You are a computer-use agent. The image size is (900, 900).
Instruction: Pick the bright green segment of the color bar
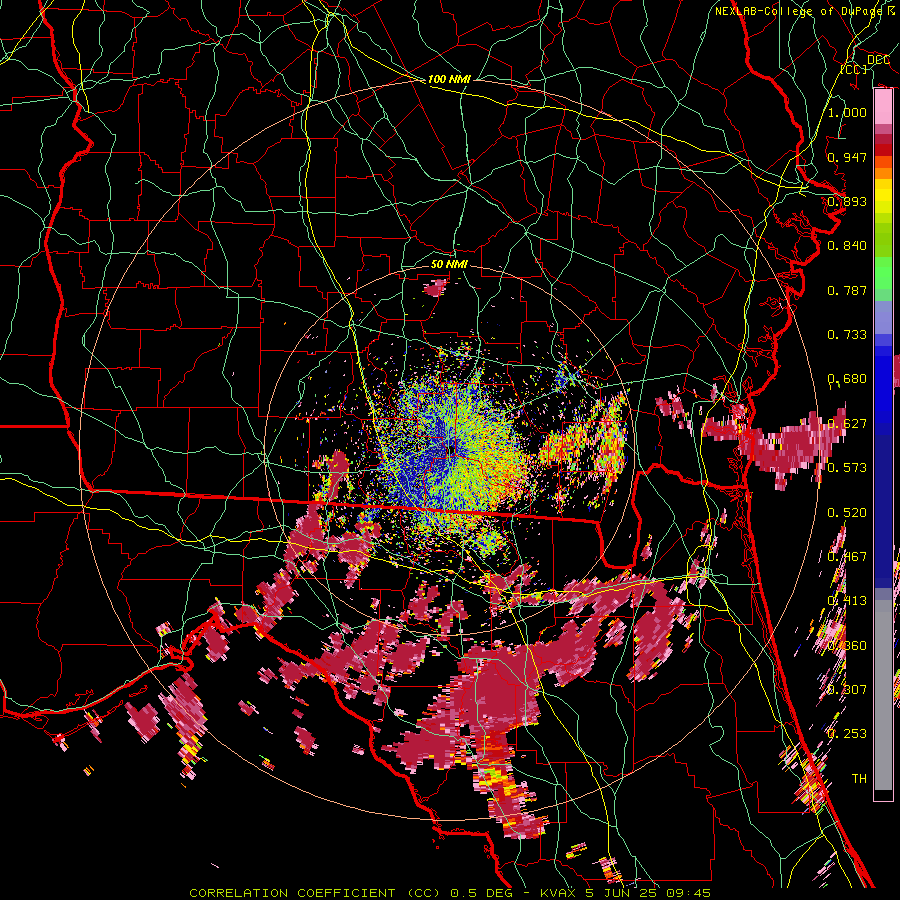pyautogui.click(x=883, y=273)
